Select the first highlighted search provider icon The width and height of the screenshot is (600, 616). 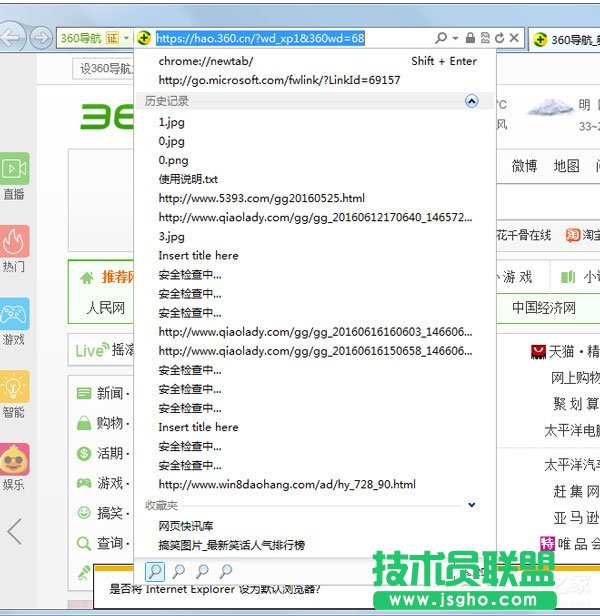(x=154, y=571)
